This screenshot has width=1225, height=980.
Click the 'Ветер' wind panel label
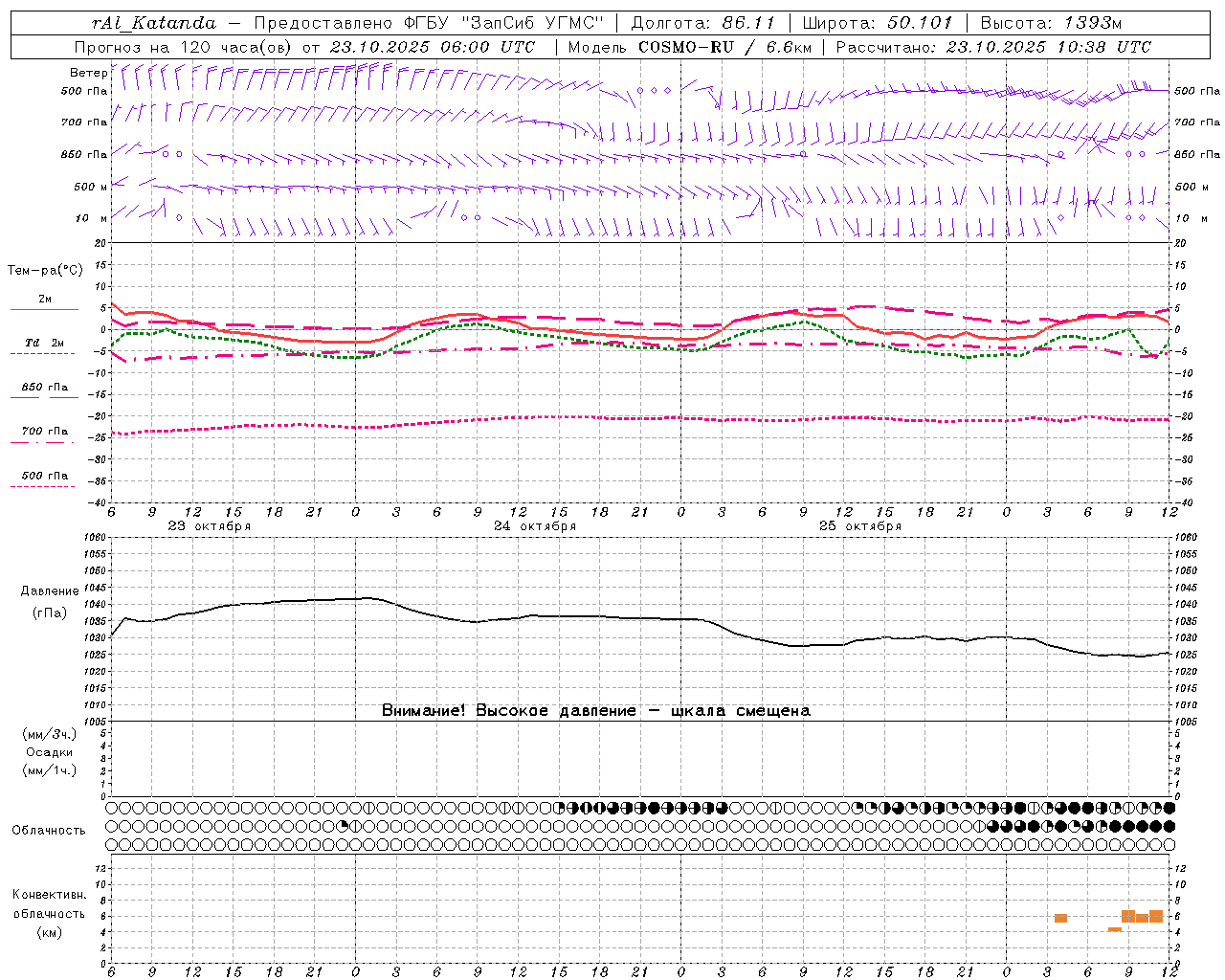tap(88, 73)
